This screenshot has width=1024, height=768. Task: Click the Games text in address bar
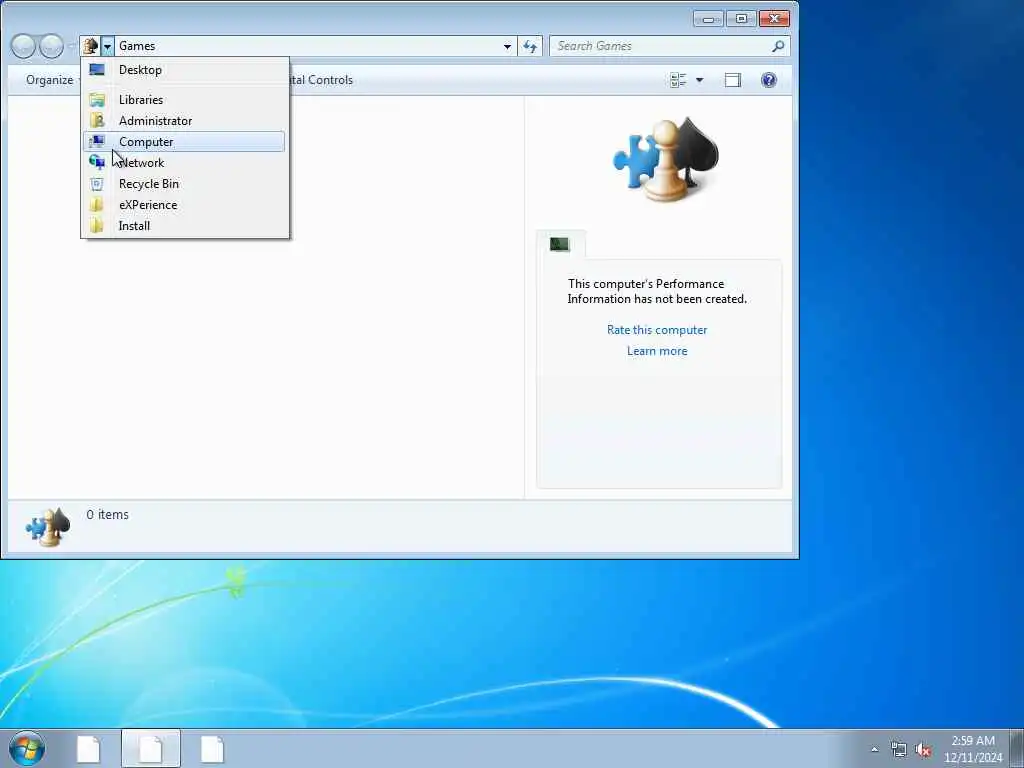click(x=137, y=46)
